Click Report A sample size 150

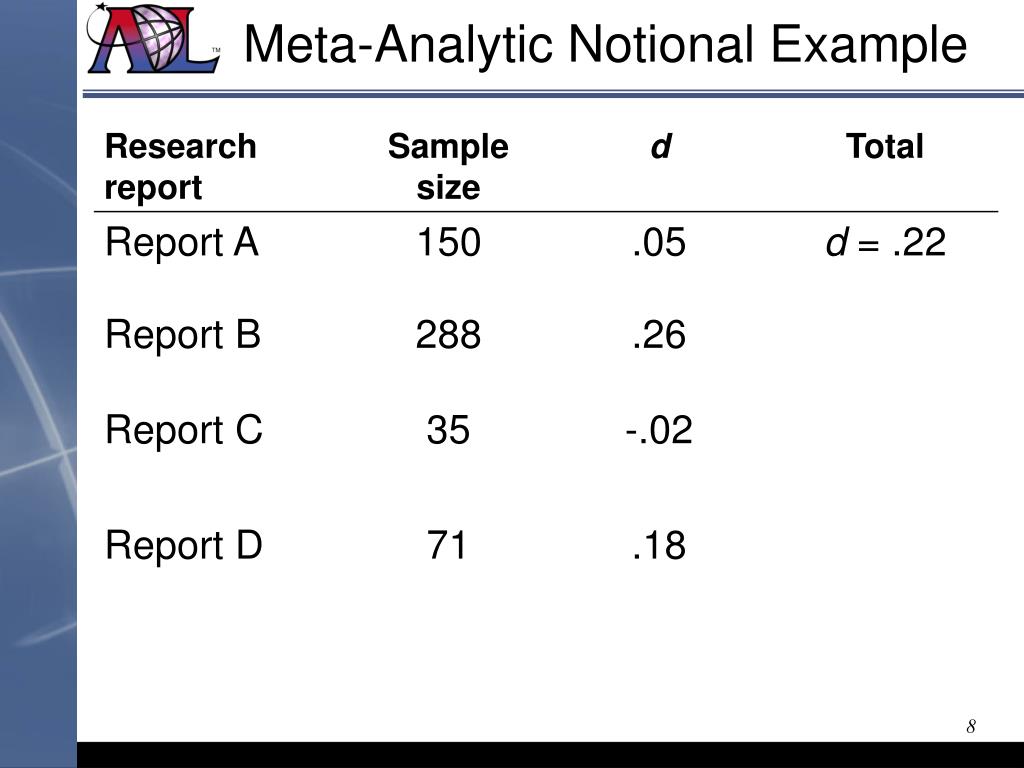(x=449, y=242)
